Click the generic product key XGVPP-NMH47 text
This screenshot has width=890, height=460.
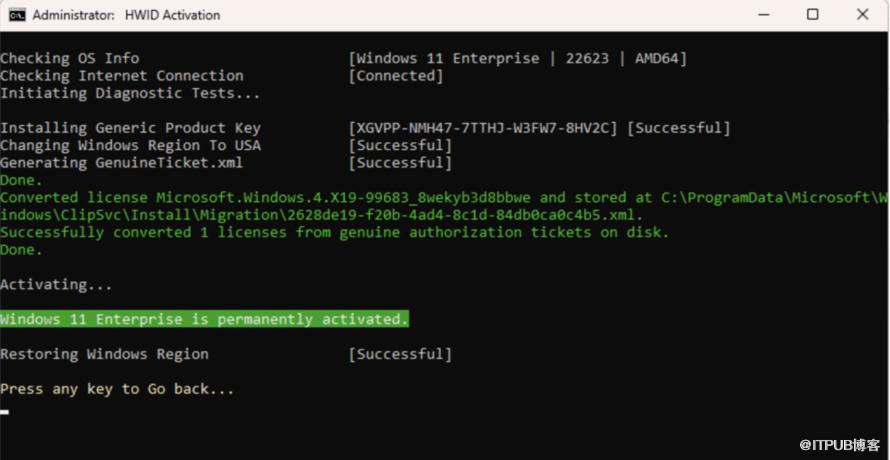click(486, 128)
